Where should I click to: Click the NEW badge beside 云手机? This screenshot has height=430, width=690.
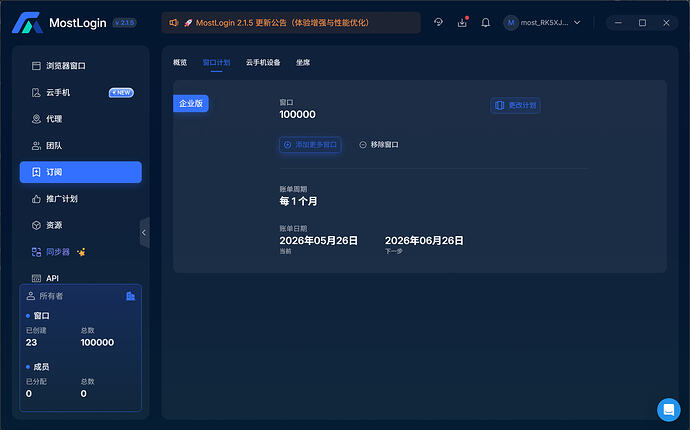pos(121,92)
